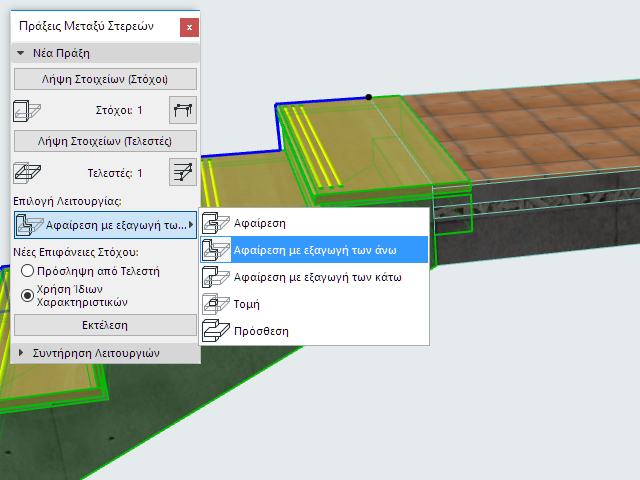This screenshot has width=640, height=480.
Task: Select the Χρήση Ίδιων Χαρακτηριστικών radio button
Action: (27, 296)
